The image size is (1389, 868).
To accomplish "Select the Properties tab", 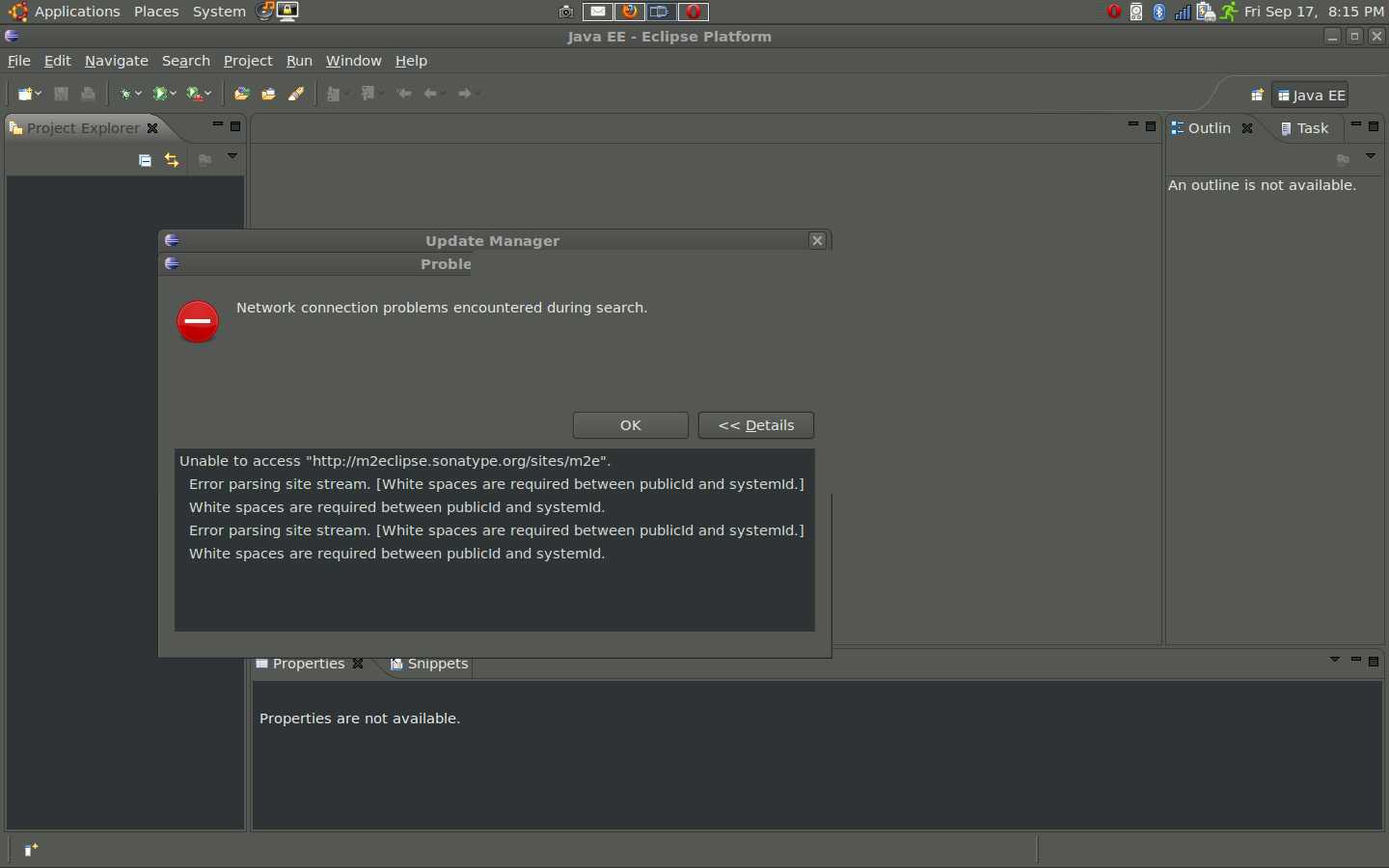I will coord(300,664).
